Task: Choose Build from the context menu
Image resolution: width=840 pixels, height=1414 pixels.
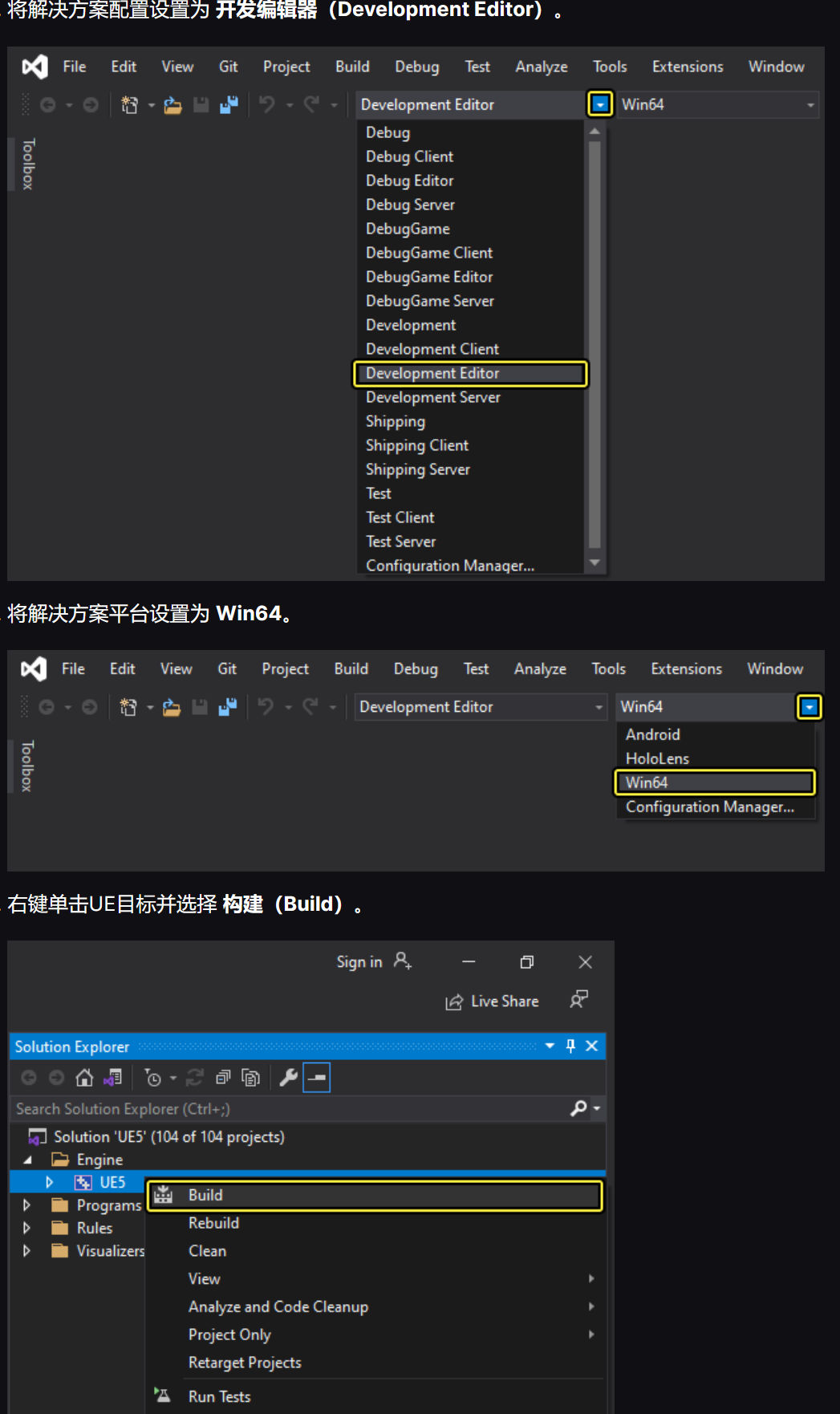Action: click(375, 1195)
